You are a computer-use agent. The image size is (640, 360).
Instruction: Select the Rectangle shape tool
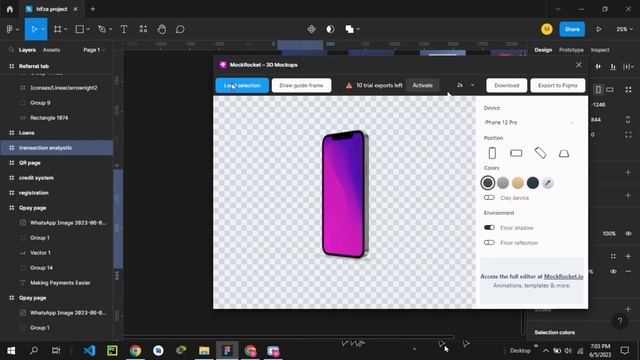(80, 29)
